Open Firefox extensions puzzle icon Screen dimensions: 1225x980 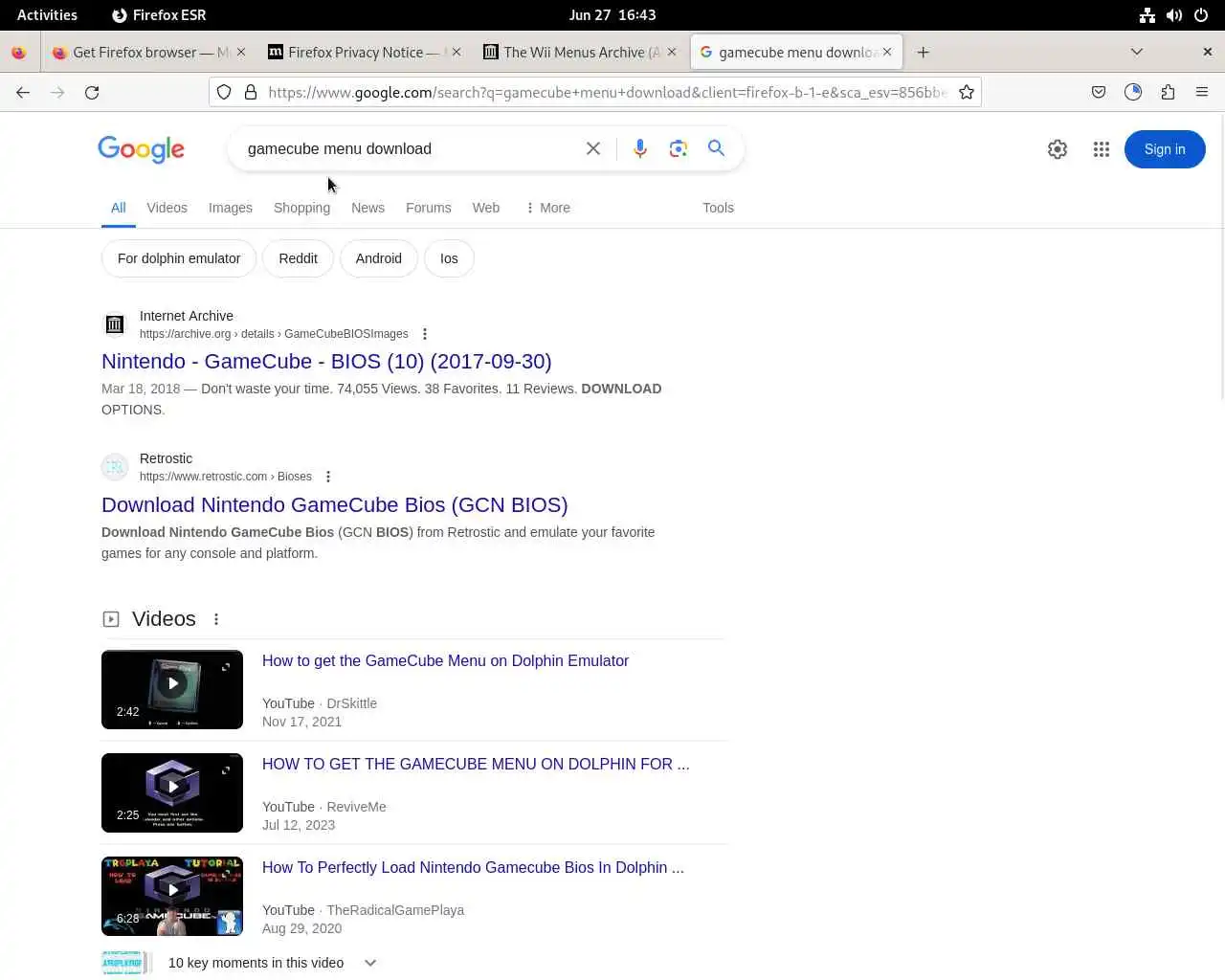pyautogui.click(x=1168, y=92)
